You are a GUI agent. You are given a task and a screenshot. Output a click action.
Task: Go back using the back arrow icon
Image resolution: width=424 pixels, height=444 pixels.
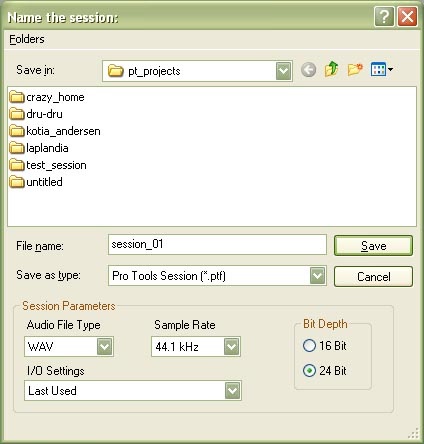coord(308,70)
